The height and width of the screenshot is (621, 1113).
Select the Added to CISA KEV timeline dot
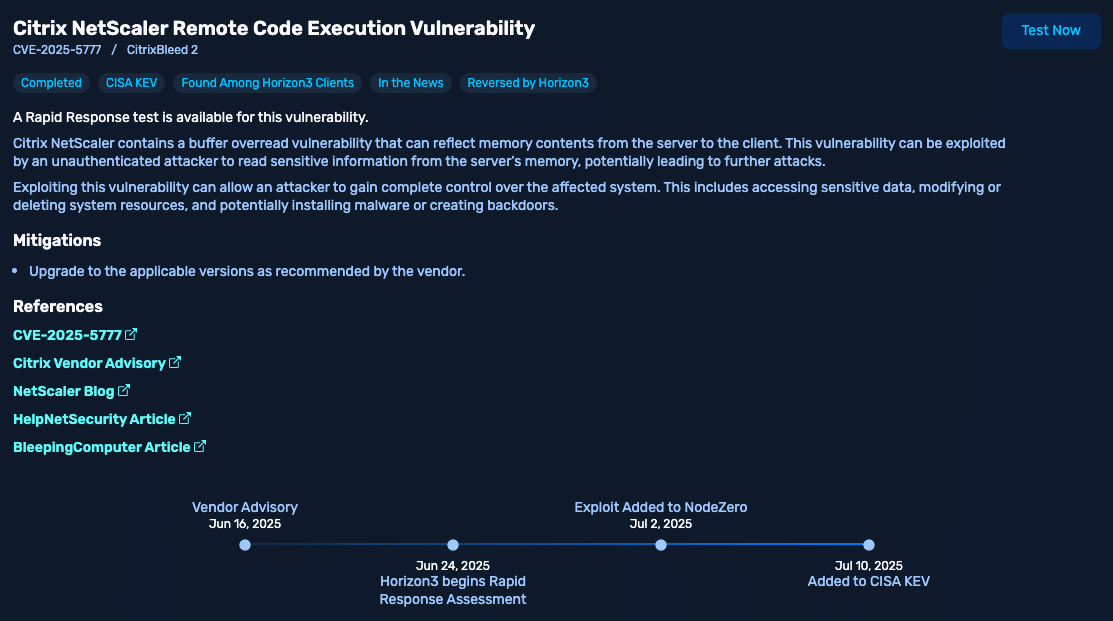coord(869,545)
